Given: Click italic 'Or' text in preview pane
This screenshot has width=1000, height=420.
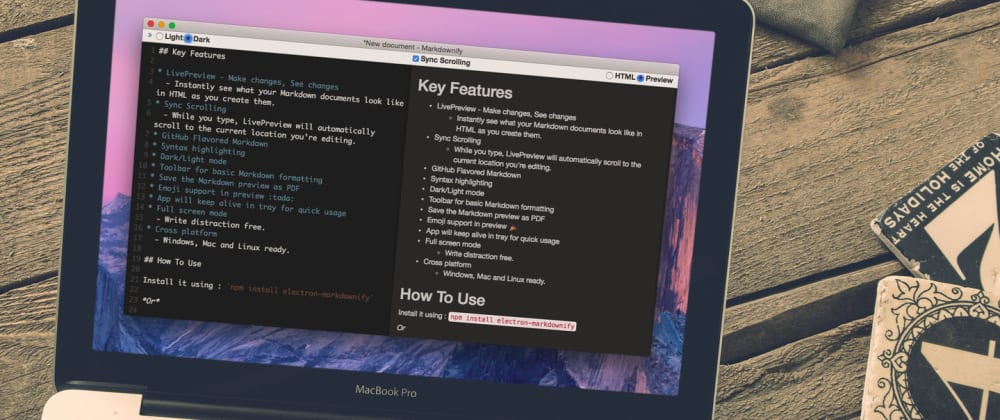Looking at the screenshot, I should coord(401,328).
